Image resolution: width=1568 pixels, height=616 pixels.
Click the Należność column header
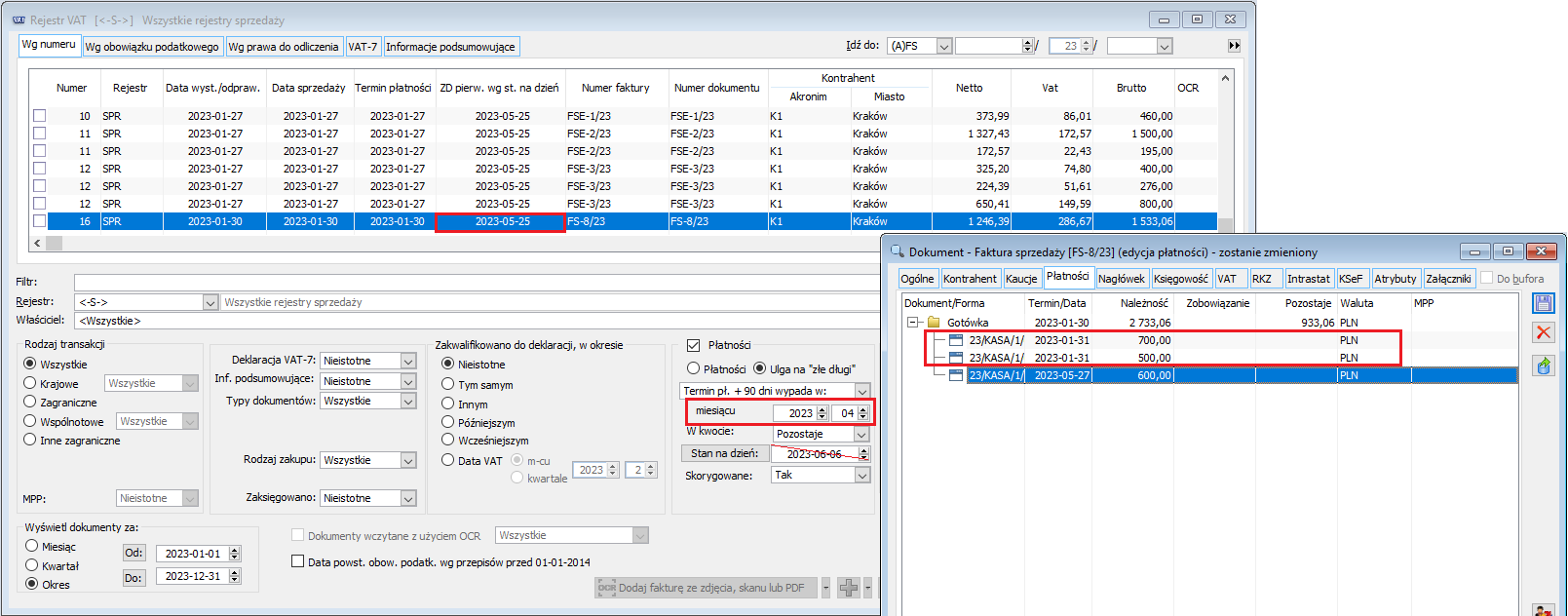[1143, 303]
